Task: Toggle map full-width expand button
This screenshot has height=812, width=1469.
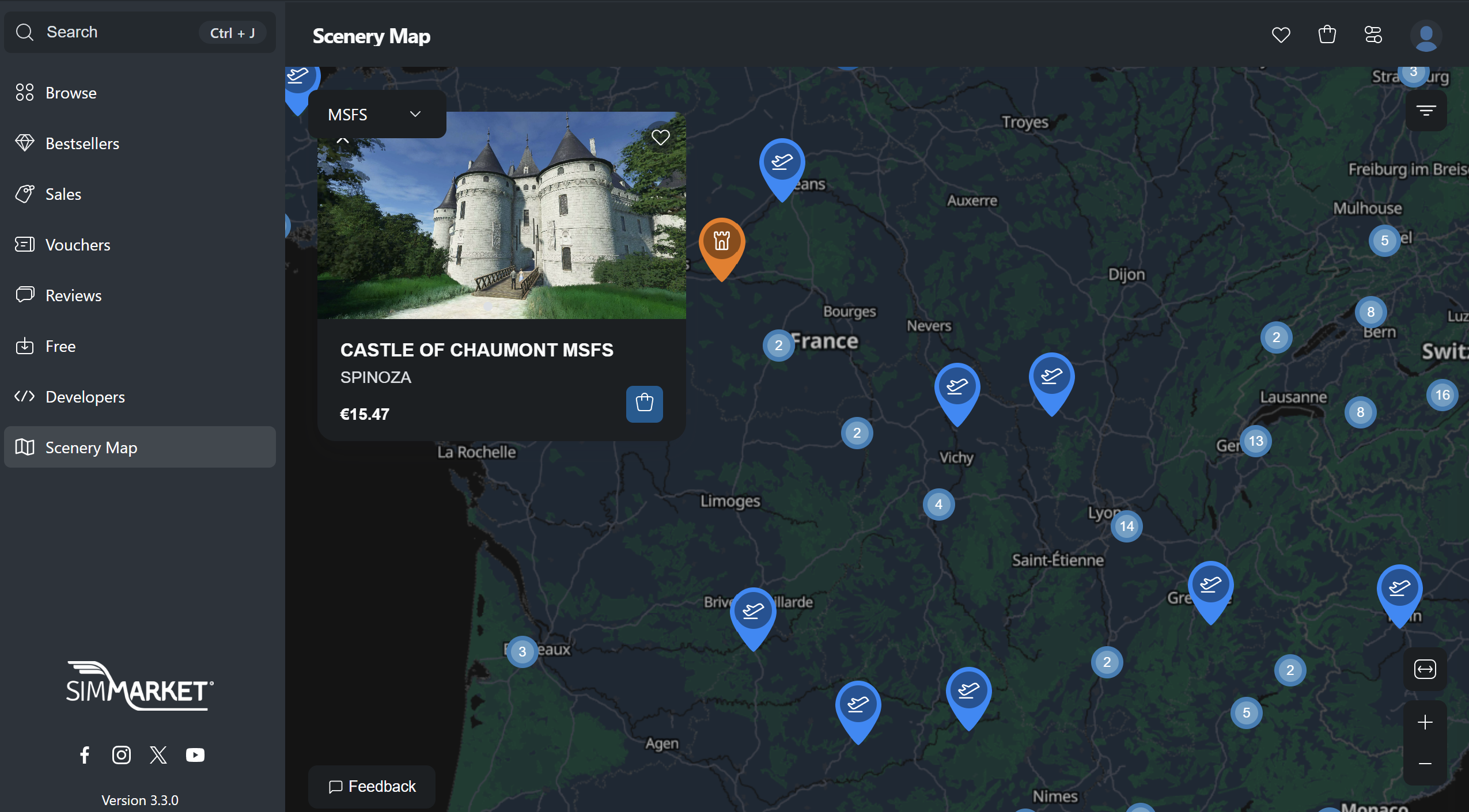Action: (x=1425, y=669)
